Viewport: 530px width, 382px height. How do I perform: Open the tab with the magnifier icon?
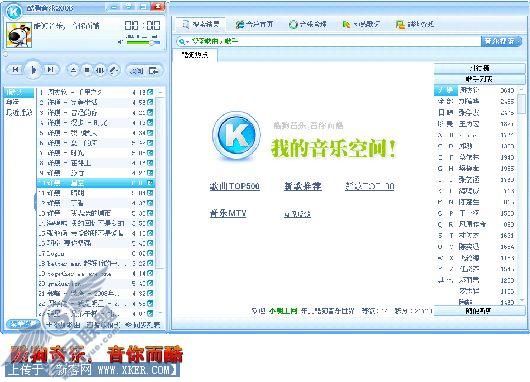tap(201, 24)
